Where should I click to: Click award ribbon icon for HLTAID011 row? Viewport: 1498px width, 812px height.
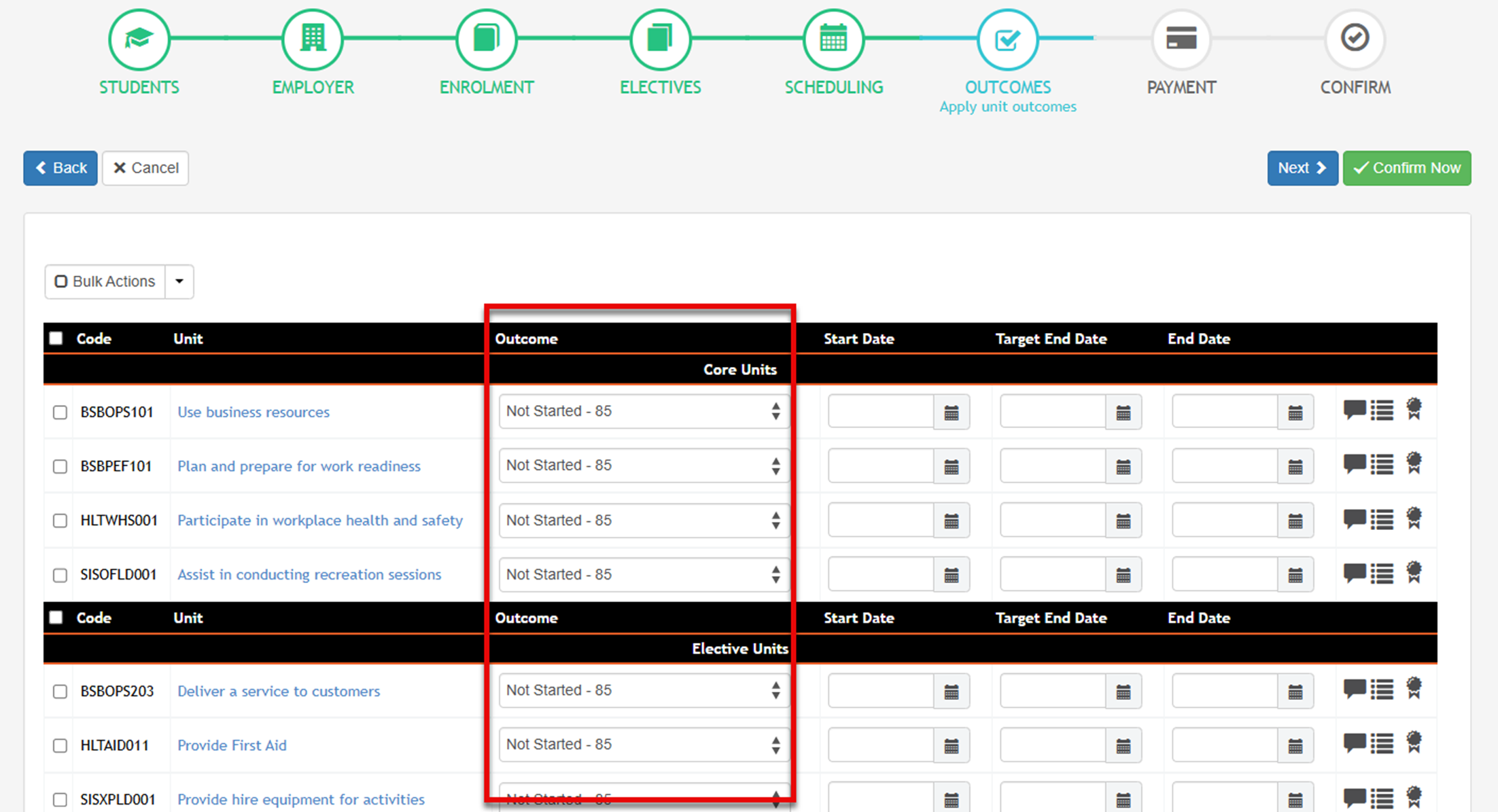[x=1414, y=743]
